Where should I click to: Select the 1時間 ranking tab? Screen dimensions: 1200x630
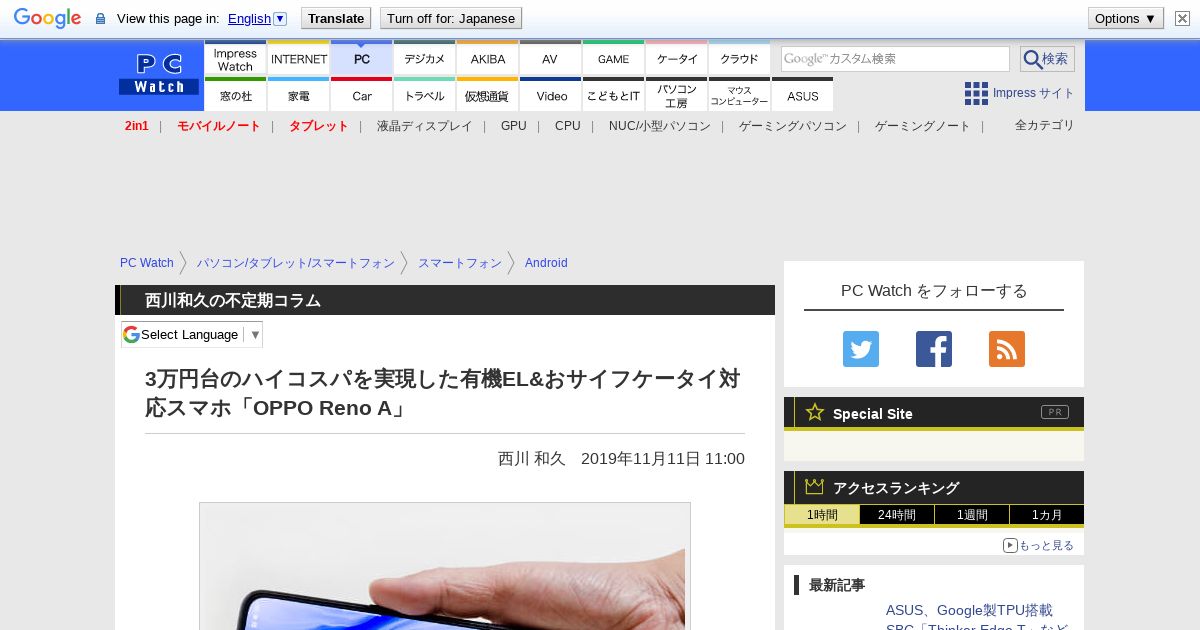click(822, 515)
